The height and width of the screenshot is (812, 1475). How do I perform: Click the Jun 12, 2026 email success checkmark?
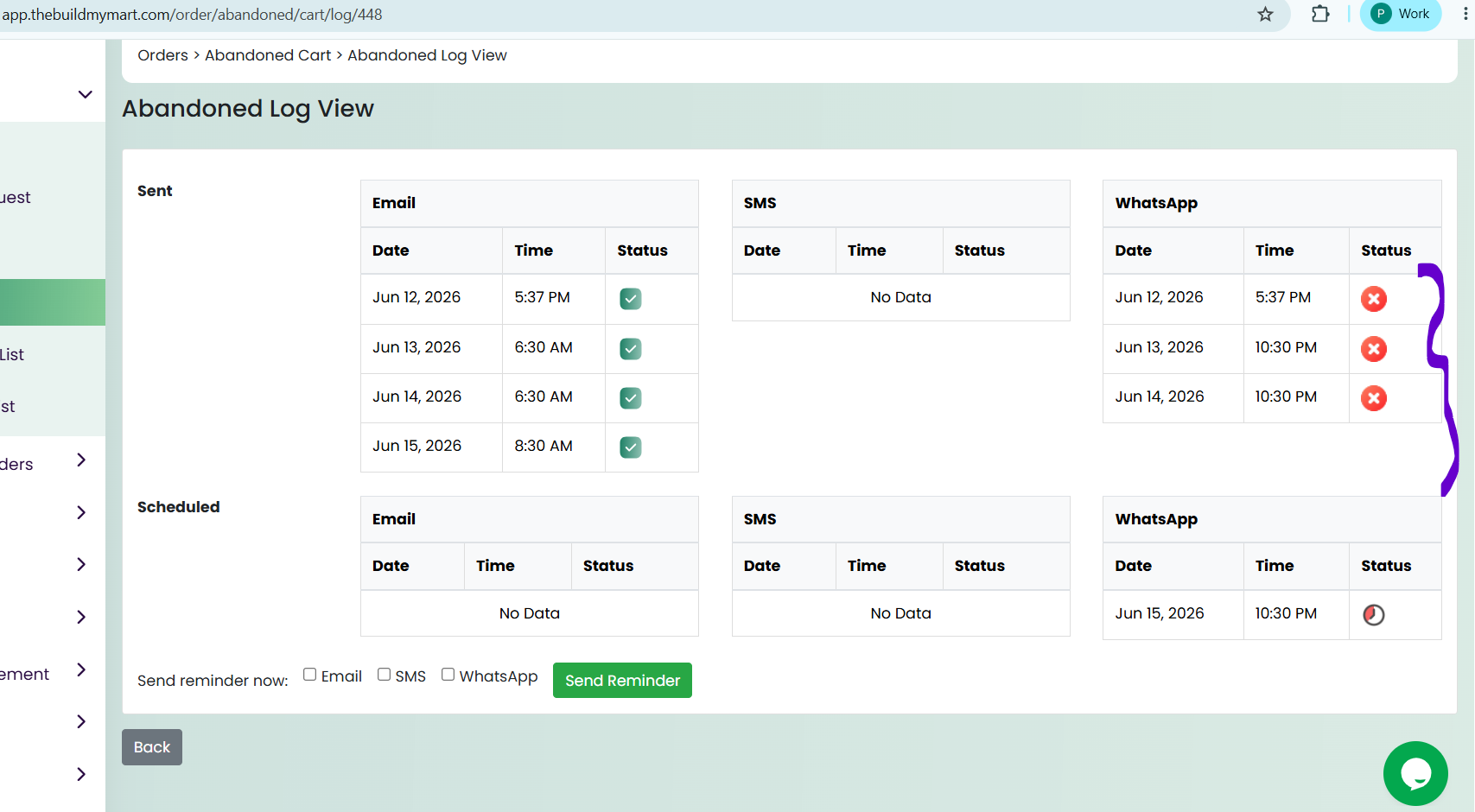tap(631, 299)
